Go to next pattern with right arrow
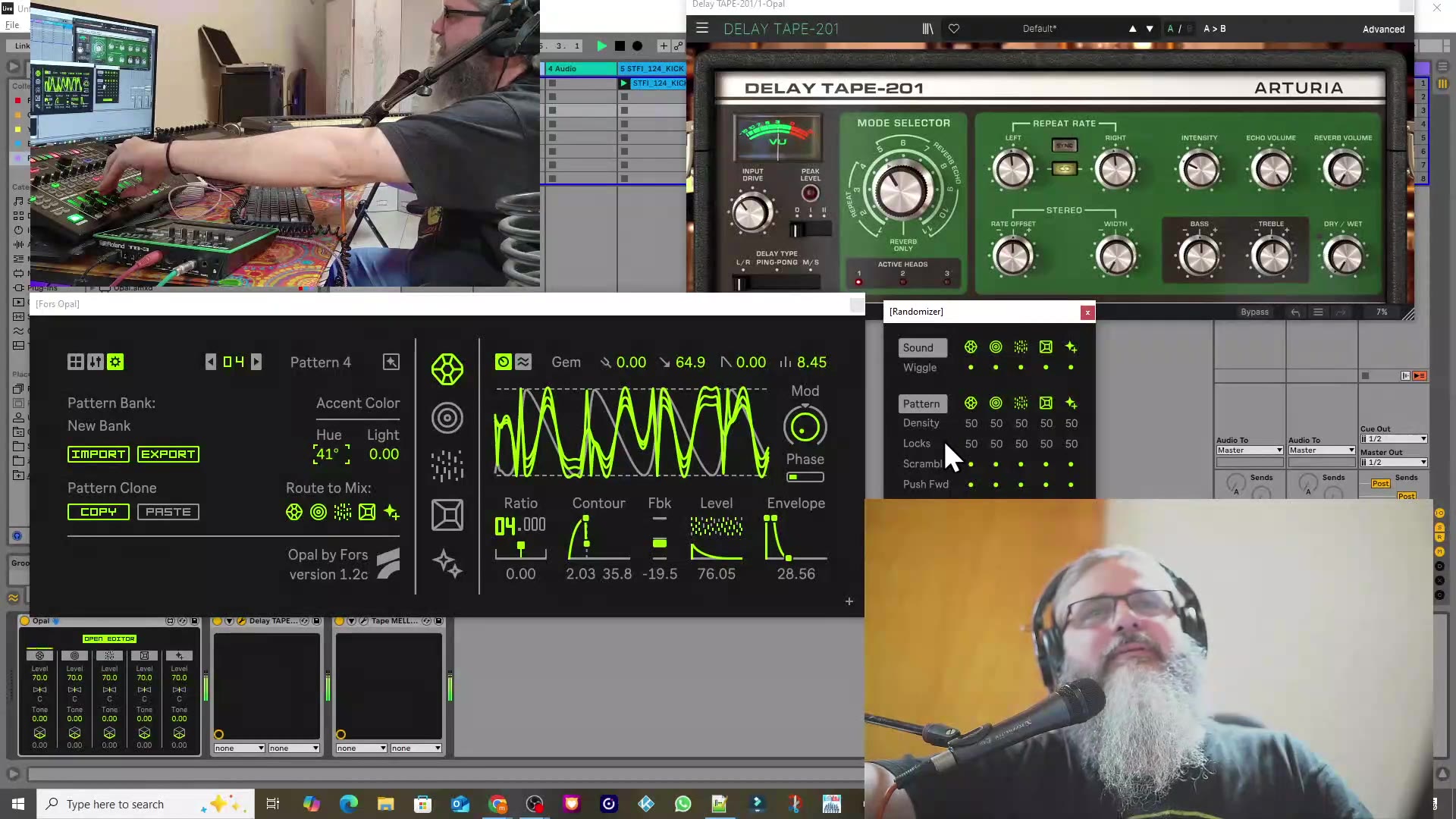1456x819 pixels. coord(256,362)
